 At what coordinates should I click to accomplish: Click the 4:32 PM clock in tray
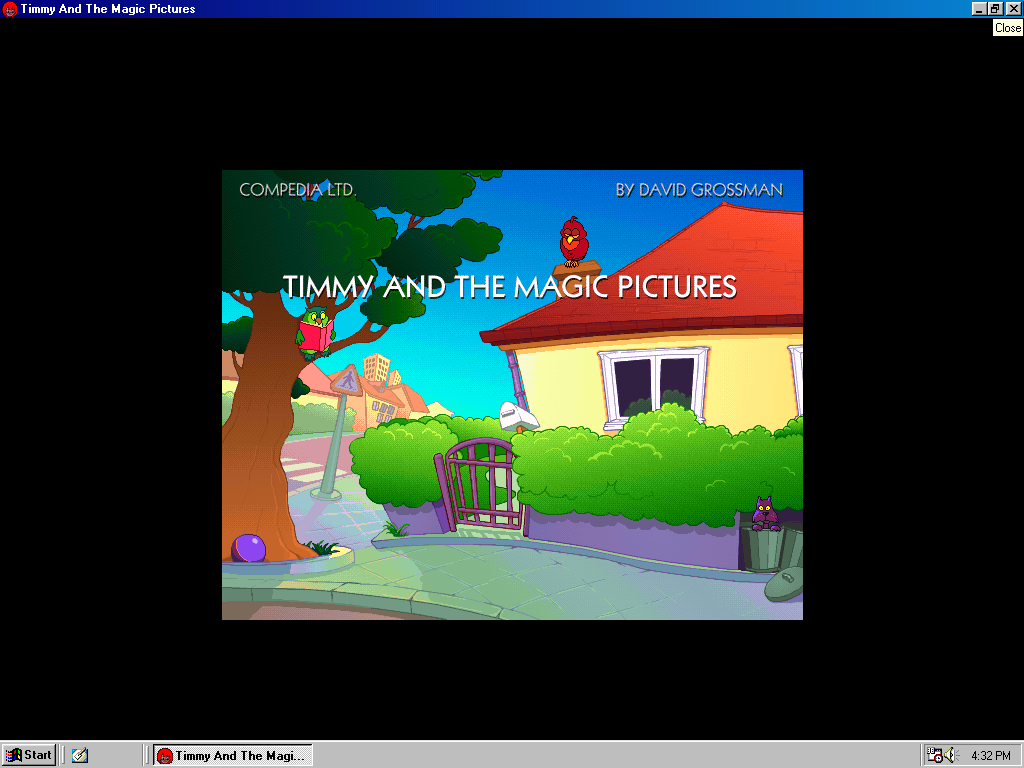(x=991, y=756)
